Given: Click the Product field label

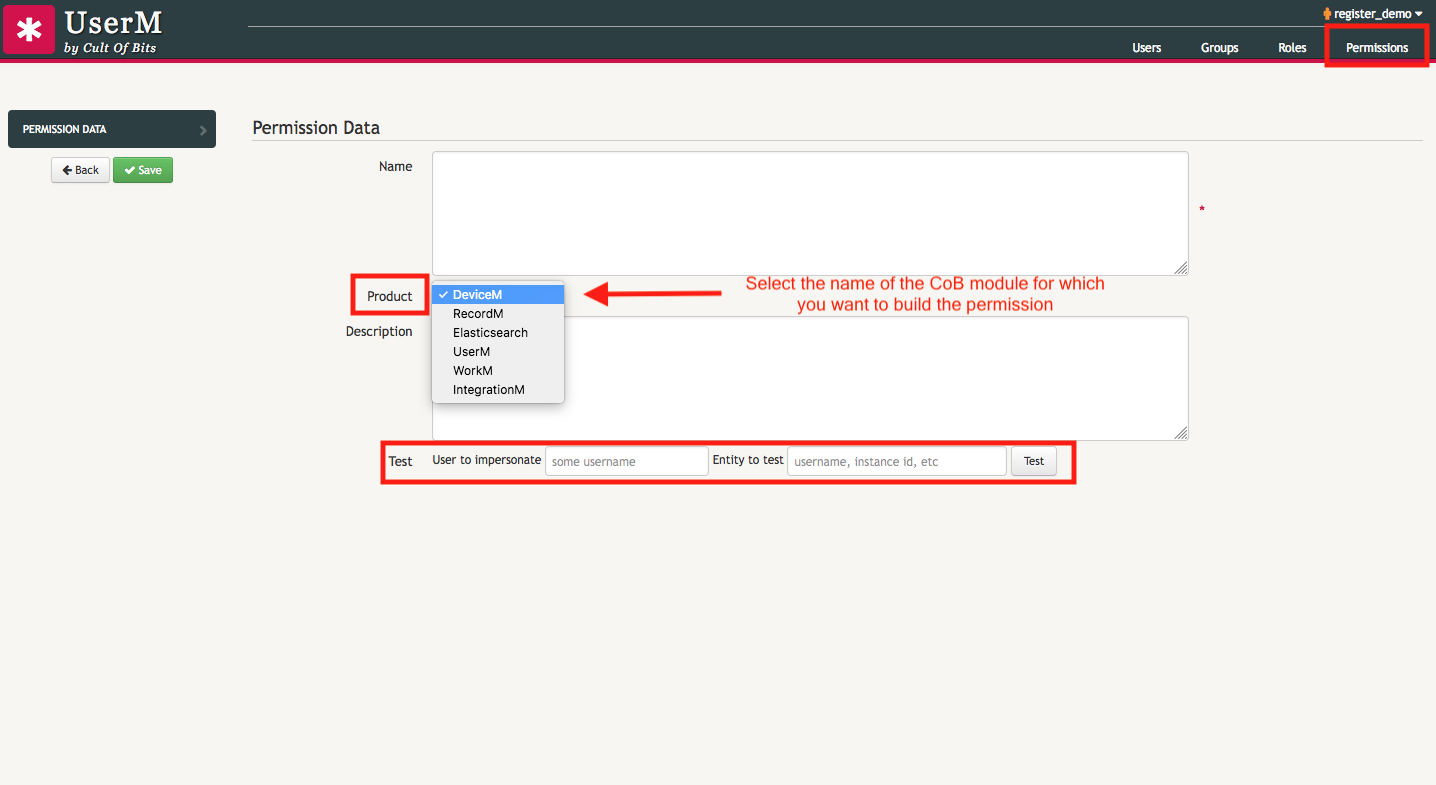Looking at the screenshot, I should pyautogui.click(x=390, y=296).
